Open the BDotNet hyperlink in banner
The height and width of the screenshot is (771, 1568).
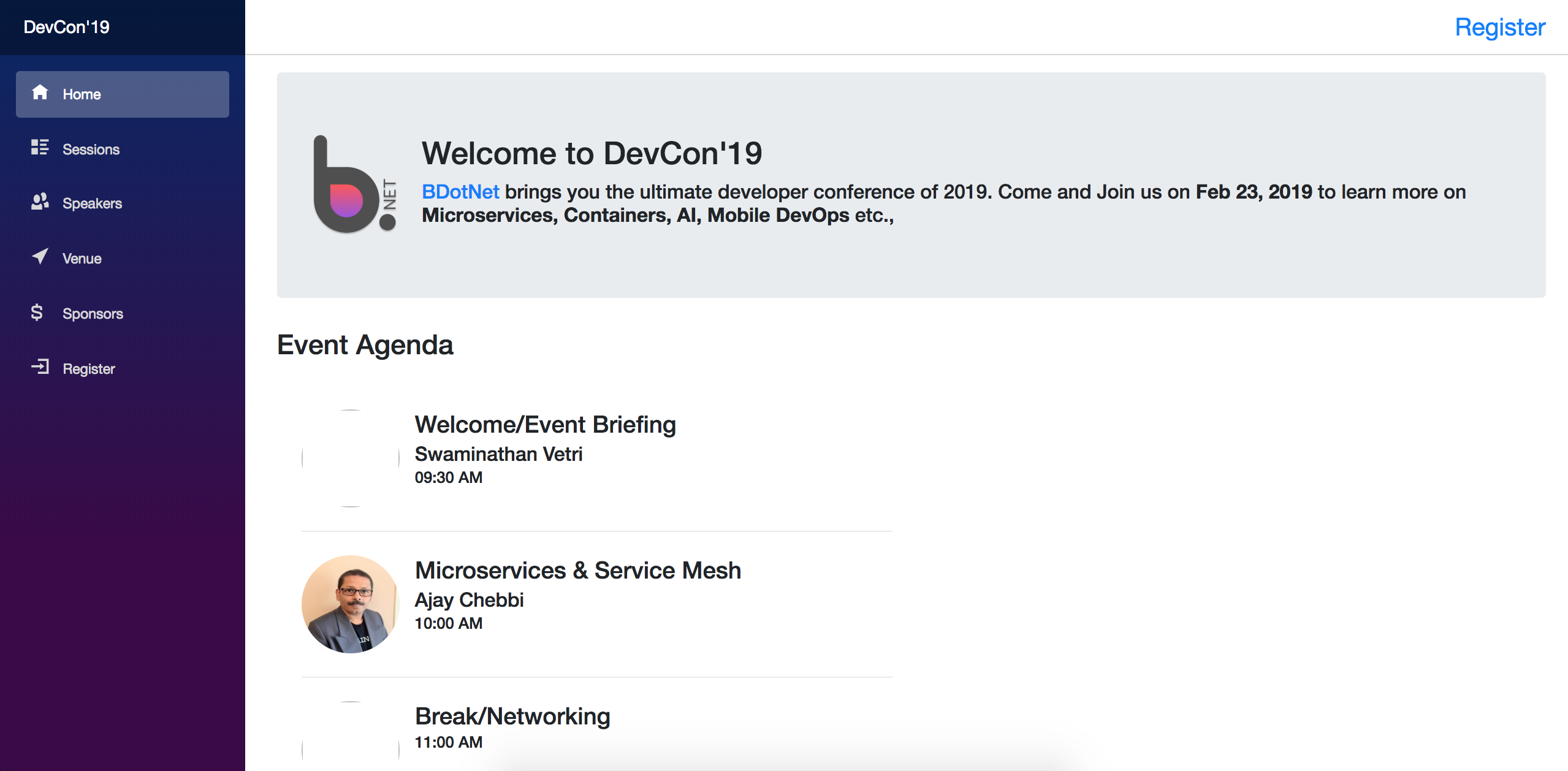tap(460, 192)
